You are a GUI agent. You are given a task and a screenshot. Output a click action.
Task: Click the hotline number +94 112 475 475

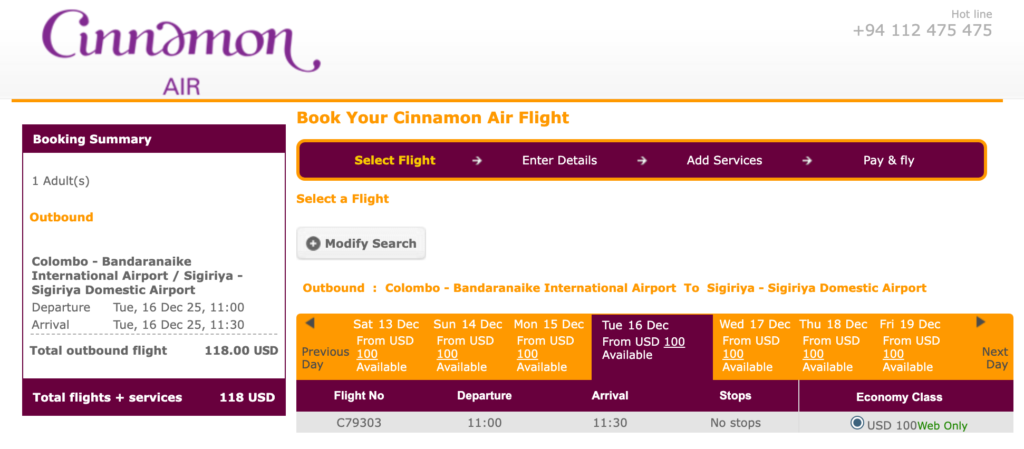click(x=922, y=30)
